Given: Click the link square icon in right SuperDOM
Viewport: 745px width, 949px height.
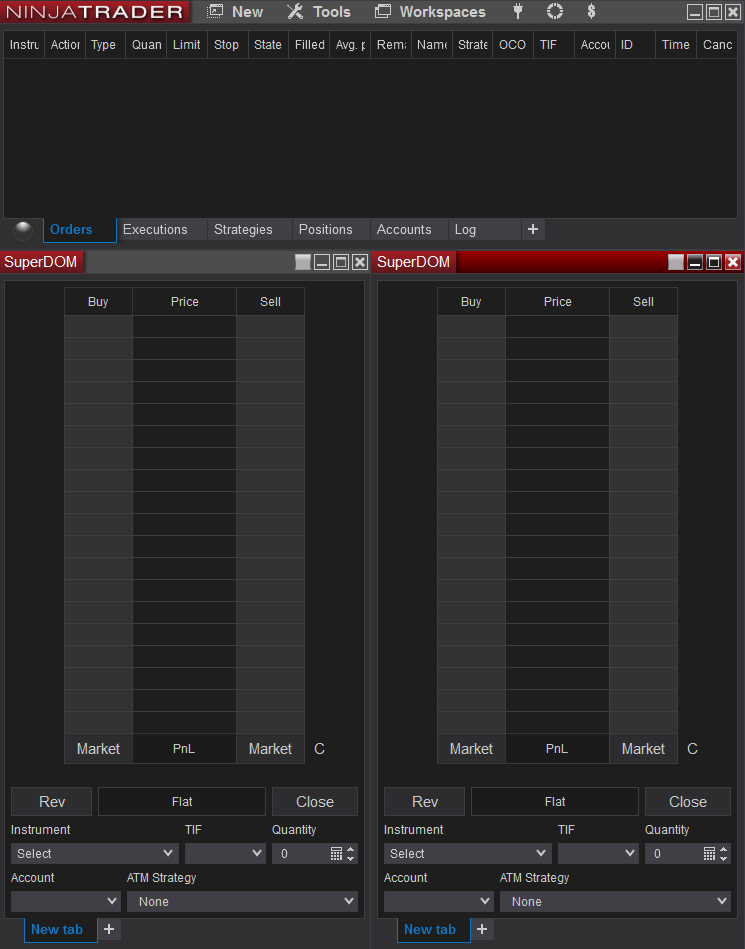Looking at the screenshot, I should (676, 262).
